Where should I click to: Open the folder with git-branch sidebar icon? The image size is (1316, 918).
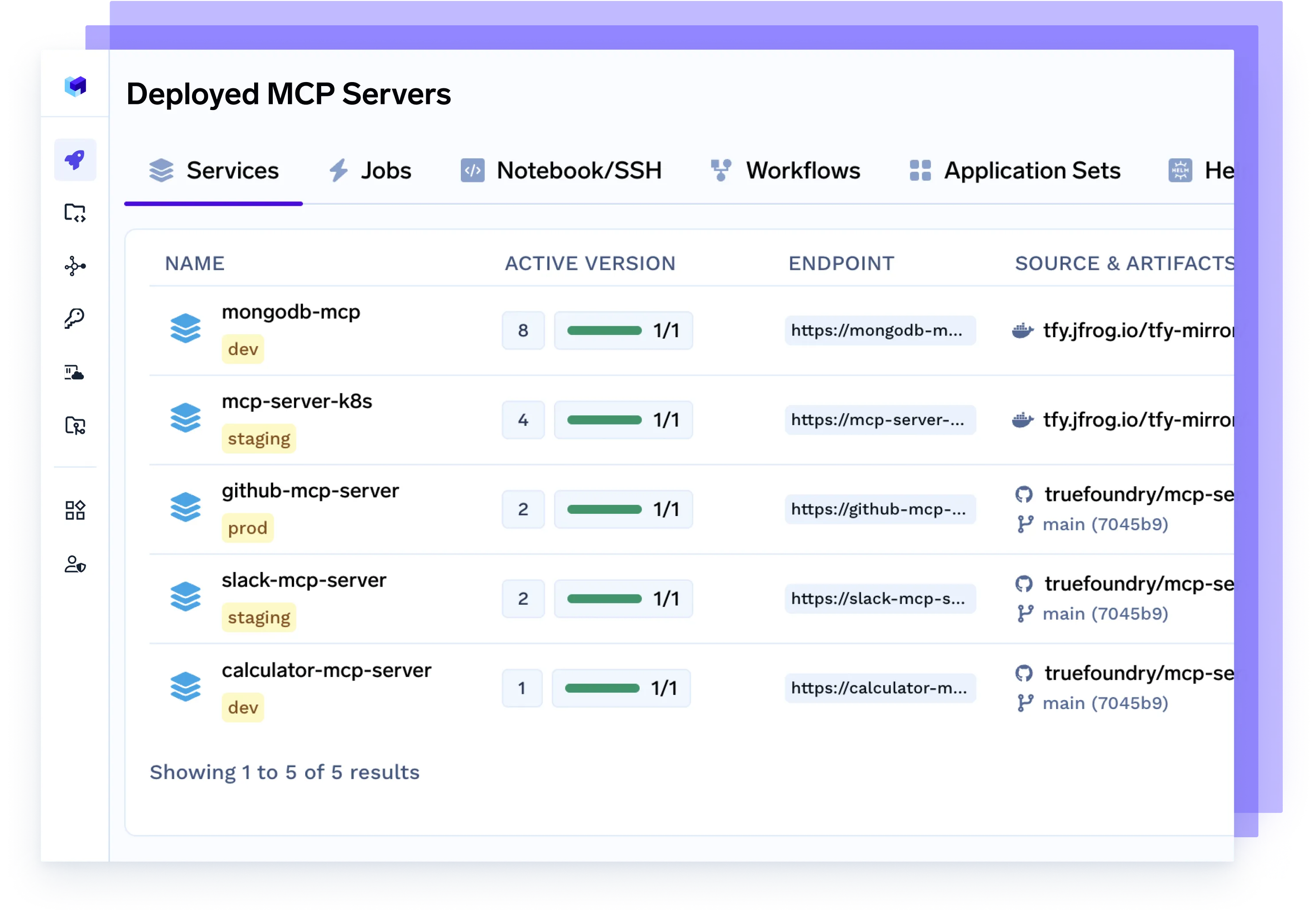coord(75,426)
